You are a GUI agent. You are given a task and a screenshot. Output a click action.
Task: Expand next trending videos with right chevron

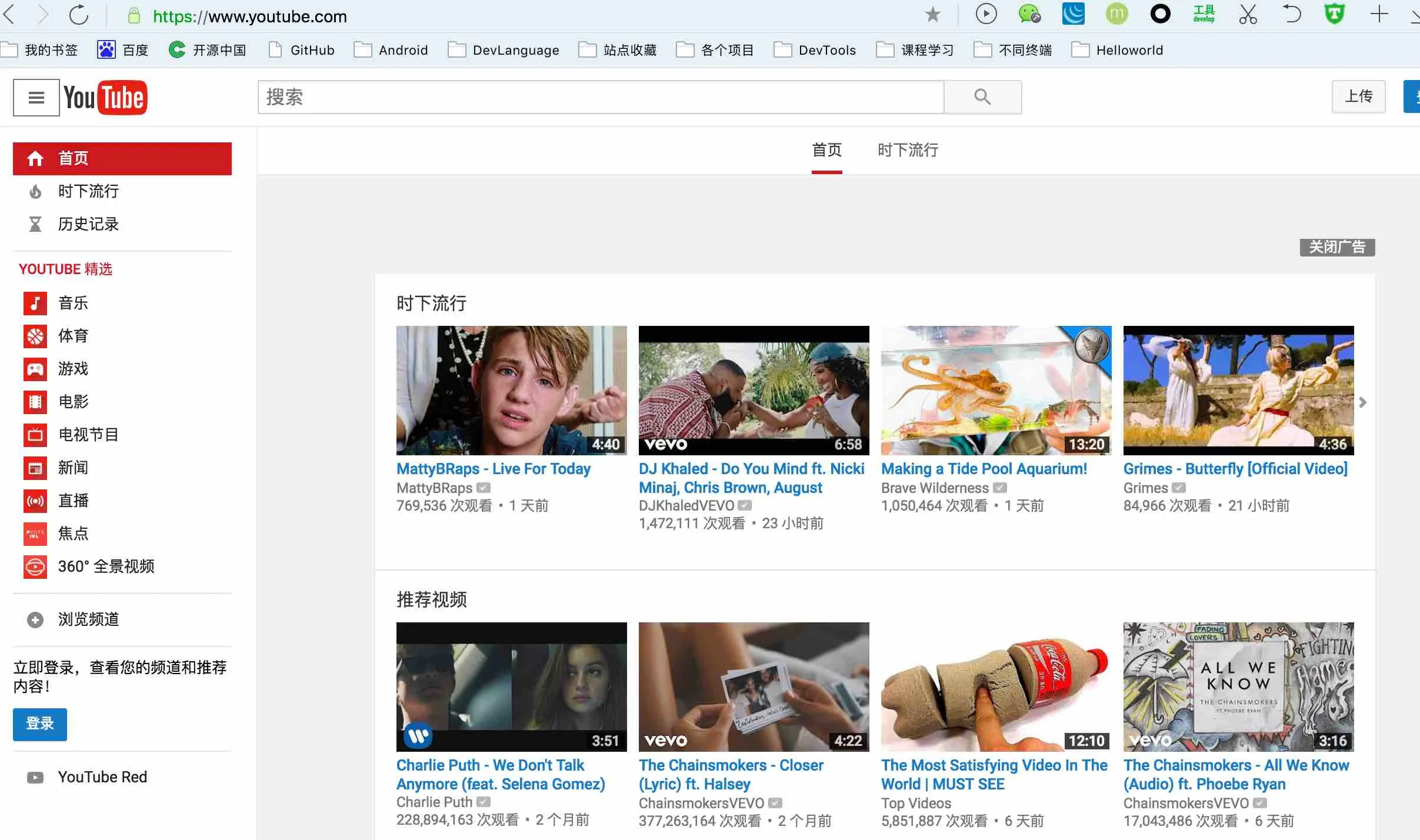point(1362,402)
